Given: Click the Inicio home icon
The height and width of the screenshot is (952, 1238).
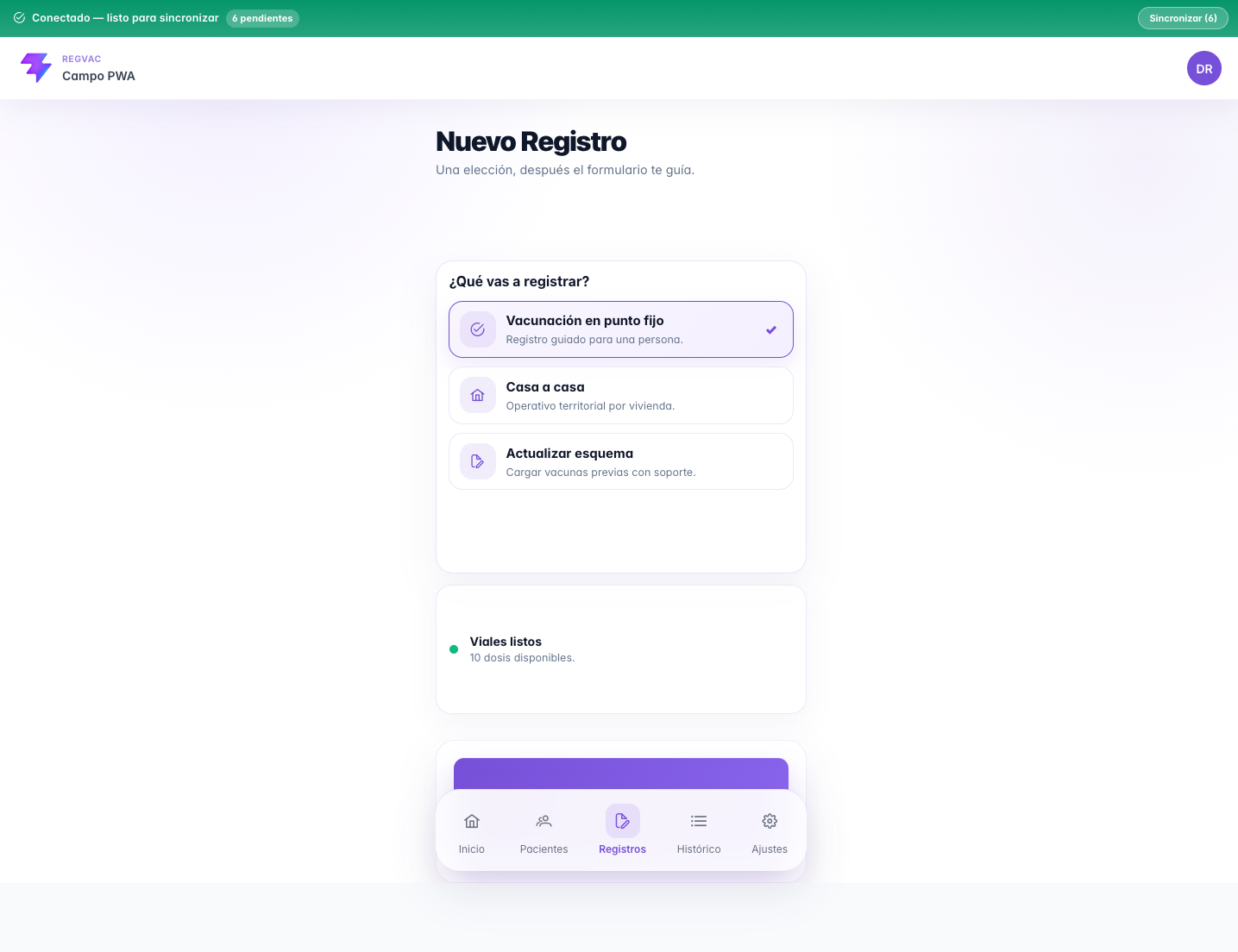Looking at the screenshot, I should [x=472, y=821].
